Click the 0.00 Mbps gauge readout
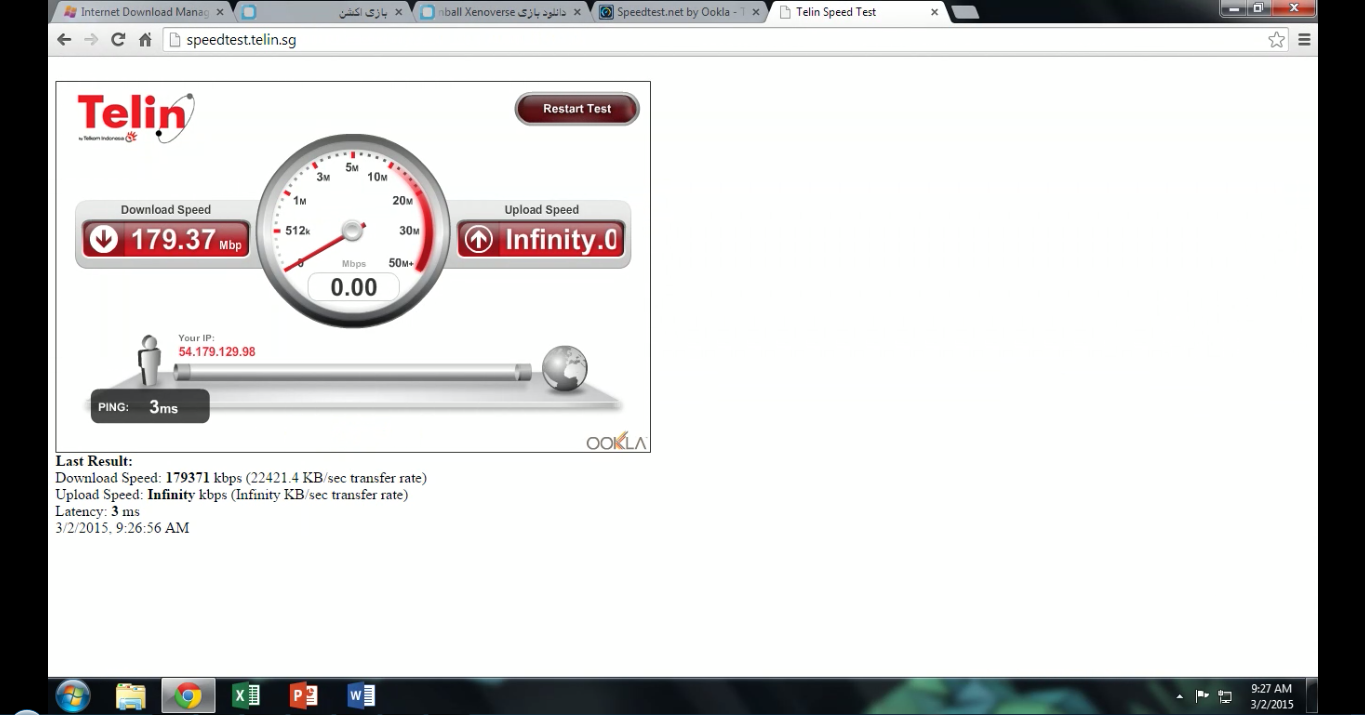 pos(353,288)
